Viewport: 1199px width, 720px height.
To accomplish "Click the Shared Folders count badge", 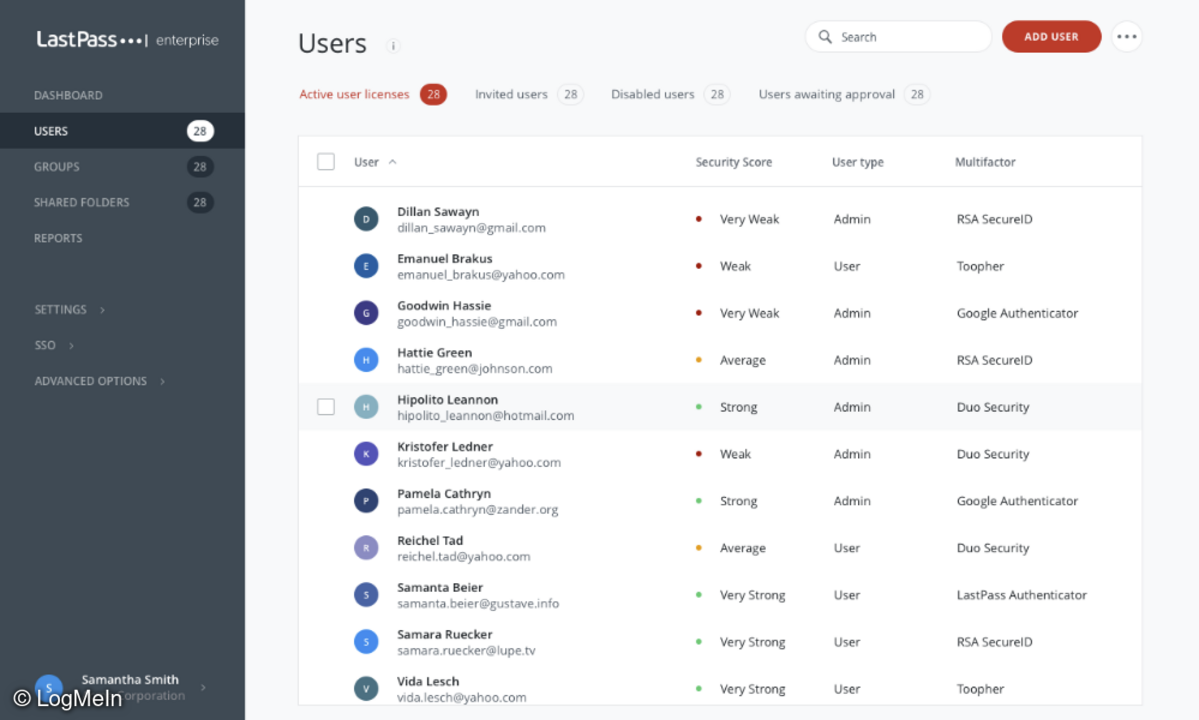I will tap(200, 203).
